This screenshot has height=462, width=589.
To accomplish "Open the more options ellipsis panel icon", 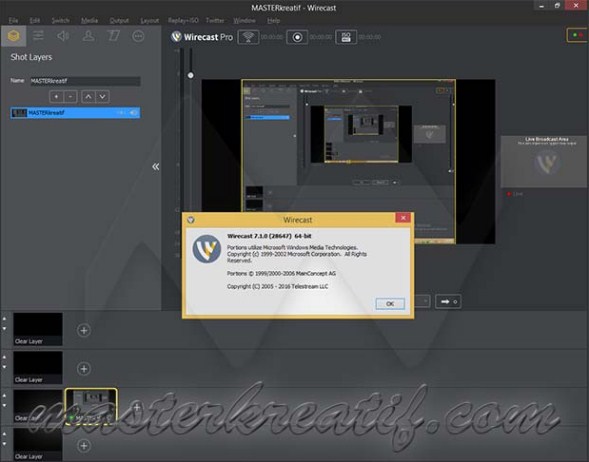I will (x=138, y=36).
